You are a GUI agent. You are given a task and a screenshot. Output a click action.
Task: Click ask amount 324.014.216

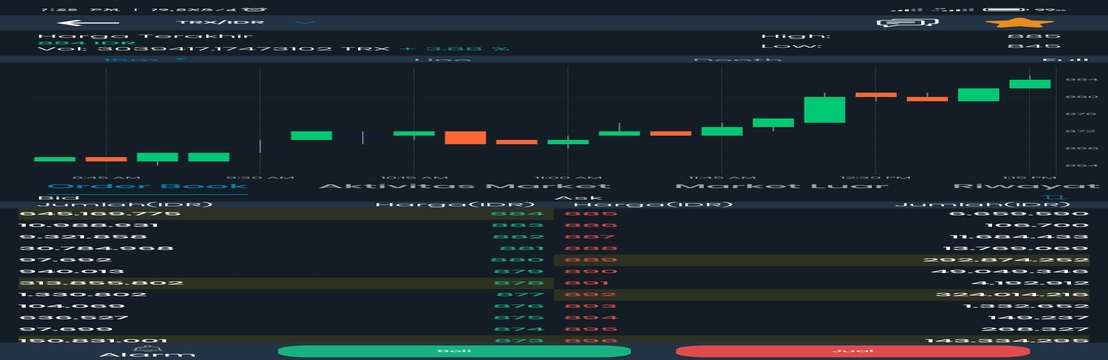[x=1012, y=294]
